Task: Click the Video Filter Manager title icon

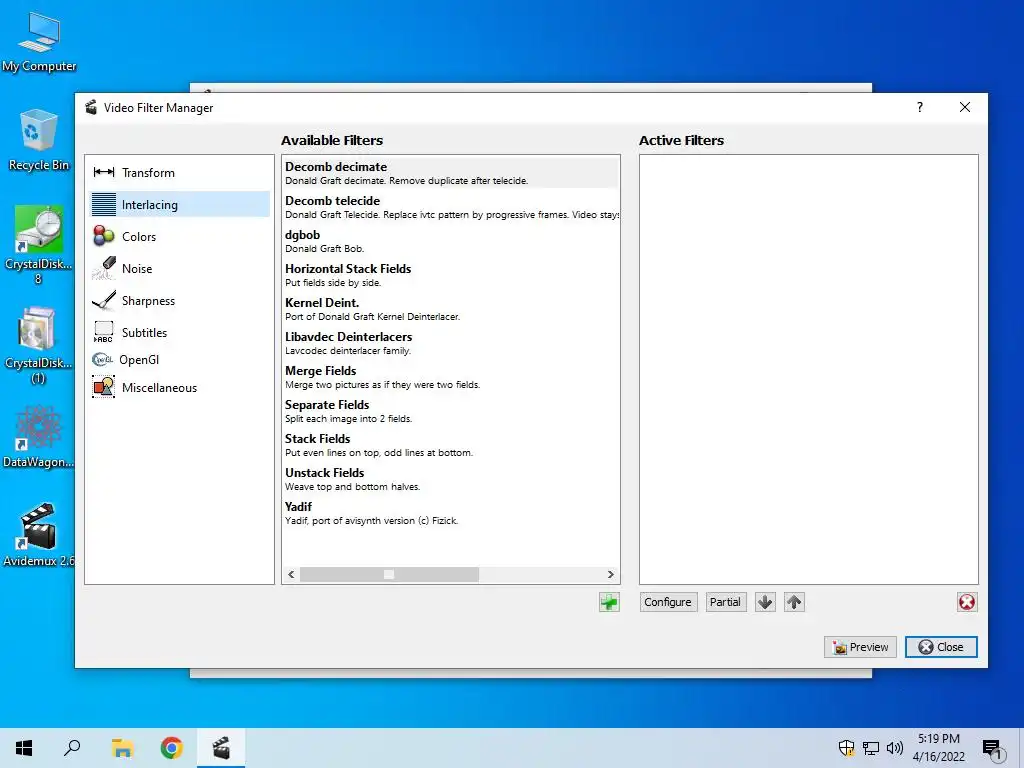Action: click(91, 107)
